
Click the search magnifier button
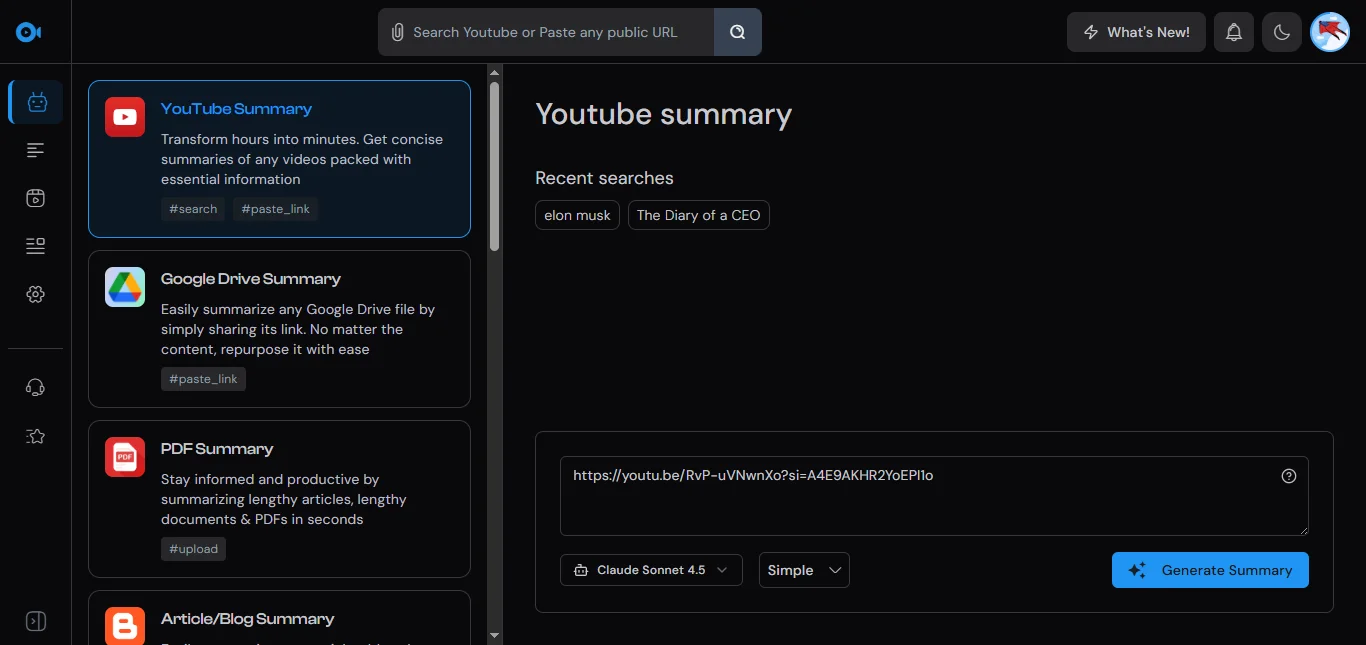click(737, 32)
